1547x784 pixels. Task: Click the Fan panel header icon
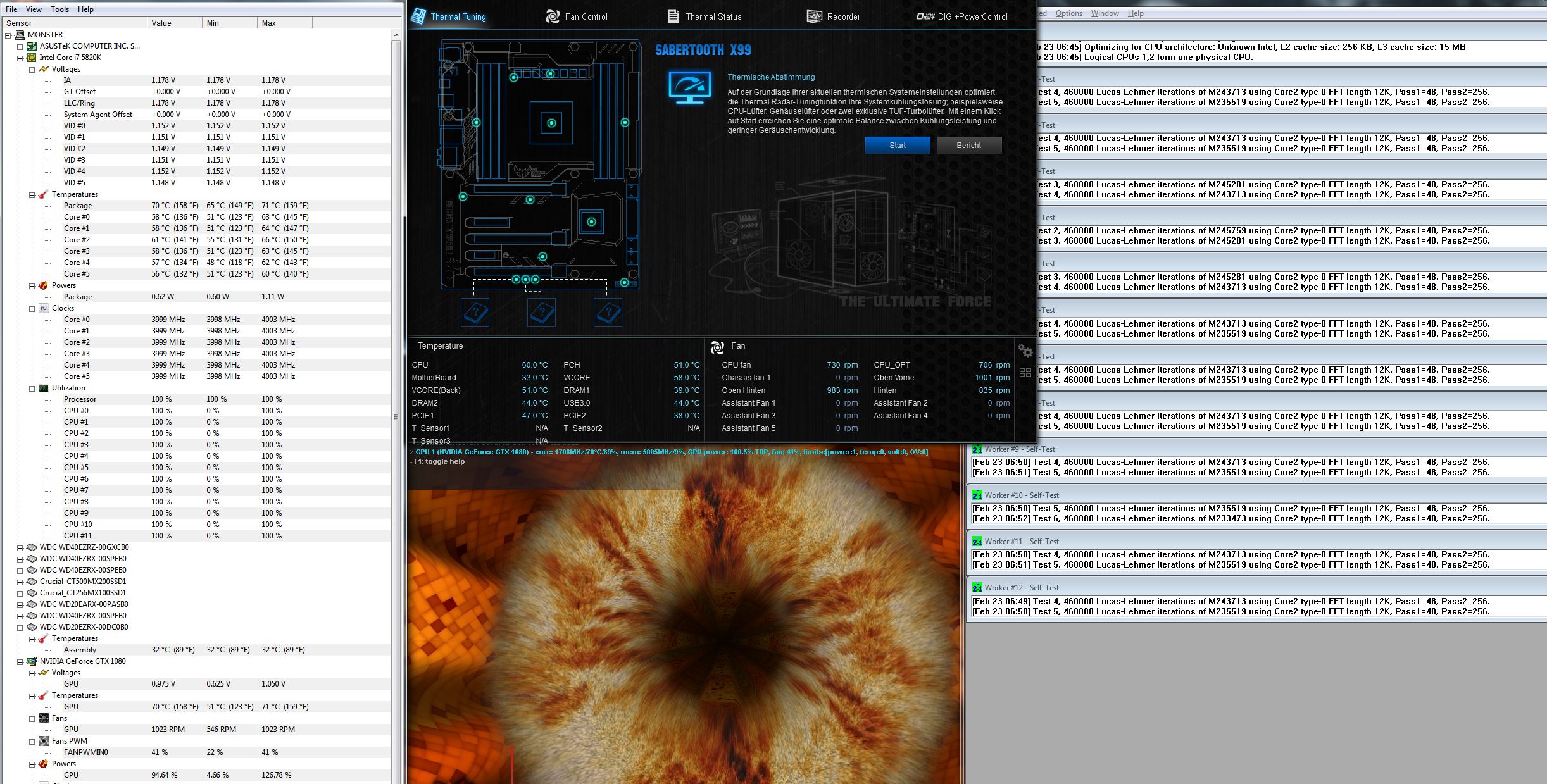click(x=717, y=347)
